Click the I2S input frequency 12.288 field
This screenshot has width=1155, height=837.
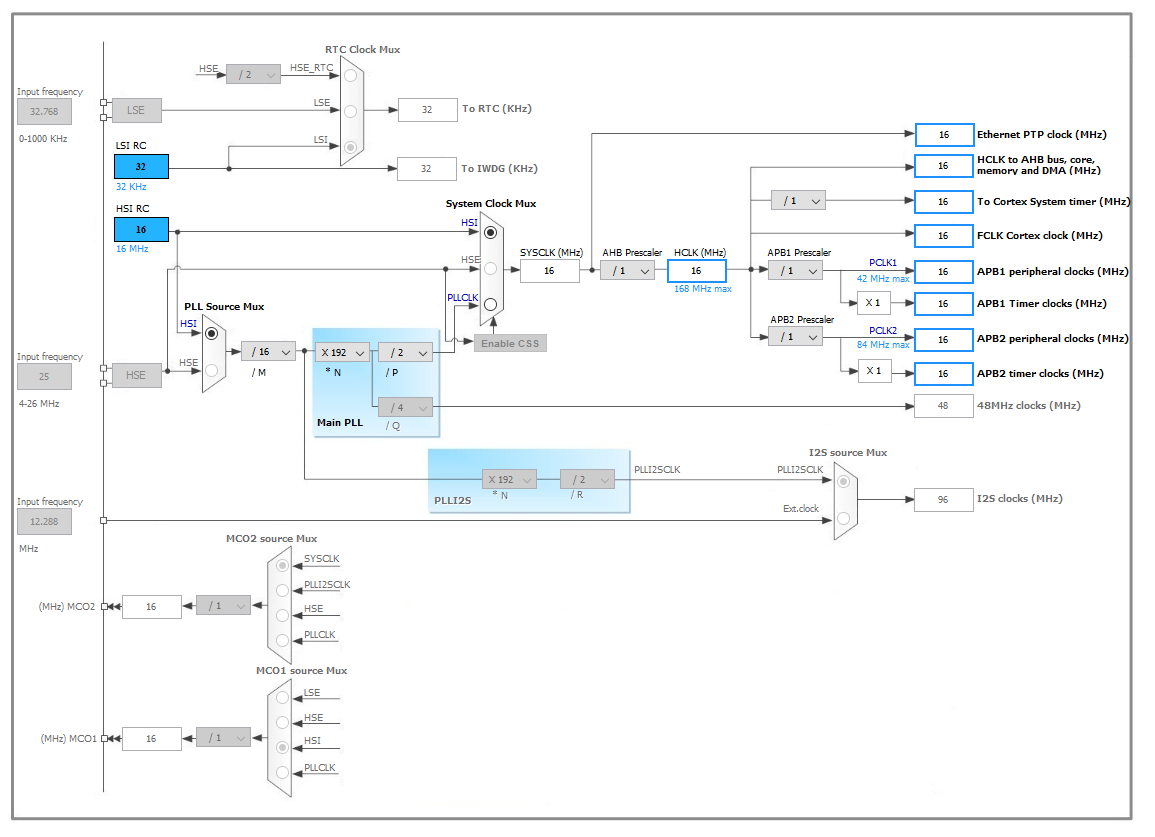44,522
